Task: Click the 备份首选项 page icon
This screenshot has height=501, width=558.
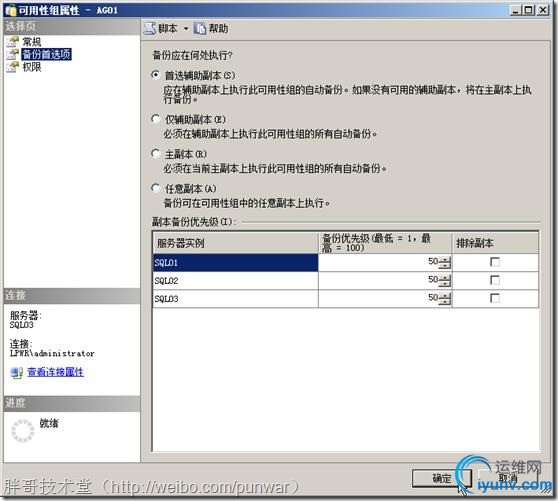Action: click(12, 54)
